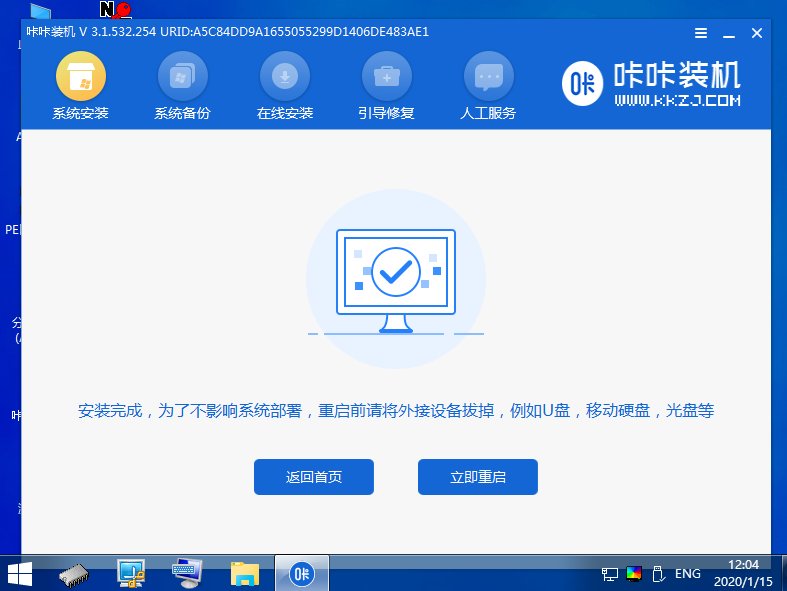Image resolution: width=787 pixels, height=591 pixels.
Task: Open File Explorer from the taskbar
Action: tap(245, 573)
